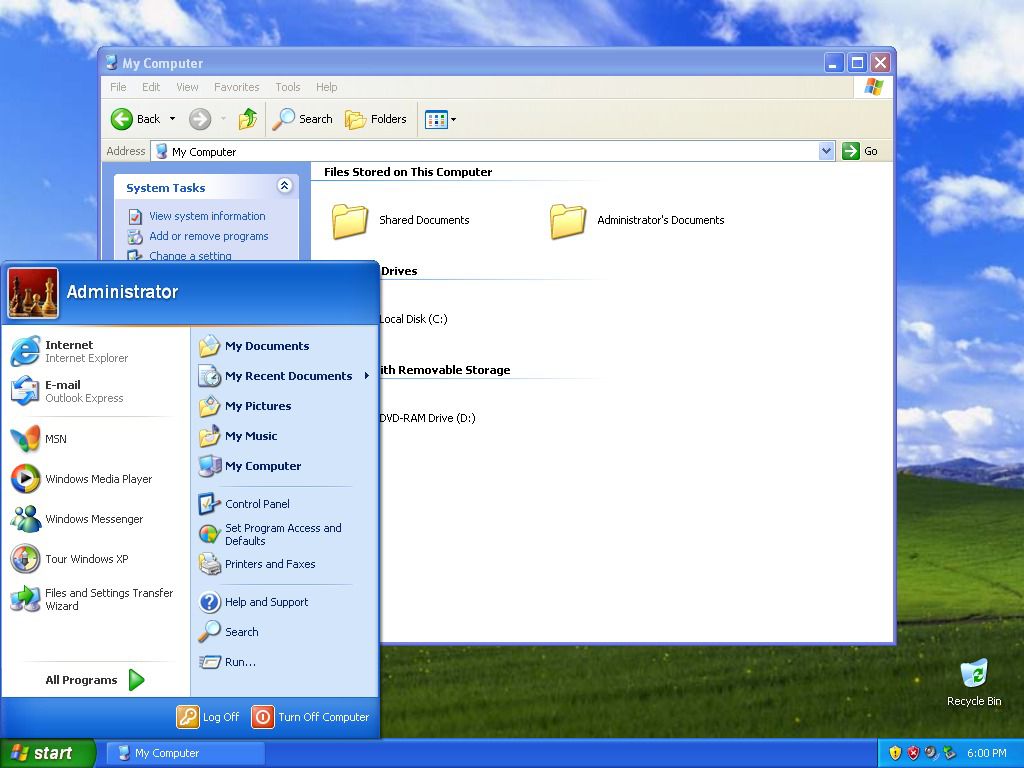1024x768 pixels.
Task: Launch Files and Settings Transfer Wizard
Action: tap(108, 599)
